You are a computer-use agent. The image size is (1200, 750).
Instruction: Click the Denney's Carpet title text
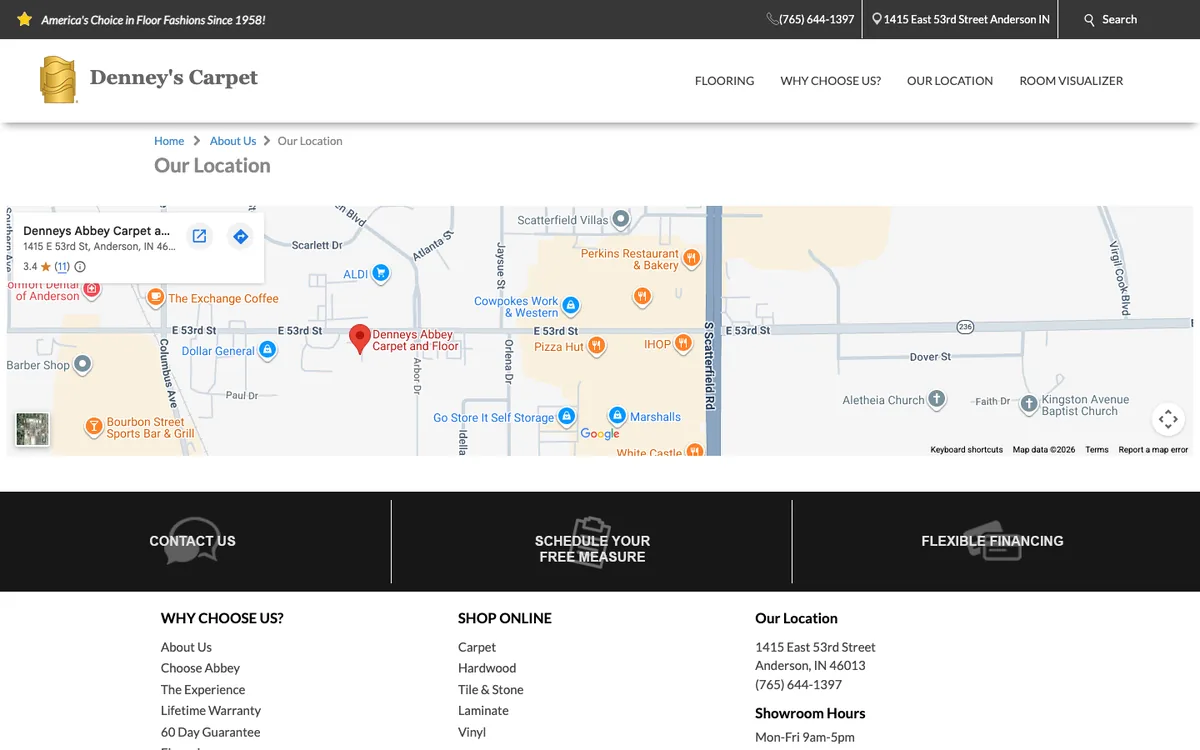coord(174,78)
